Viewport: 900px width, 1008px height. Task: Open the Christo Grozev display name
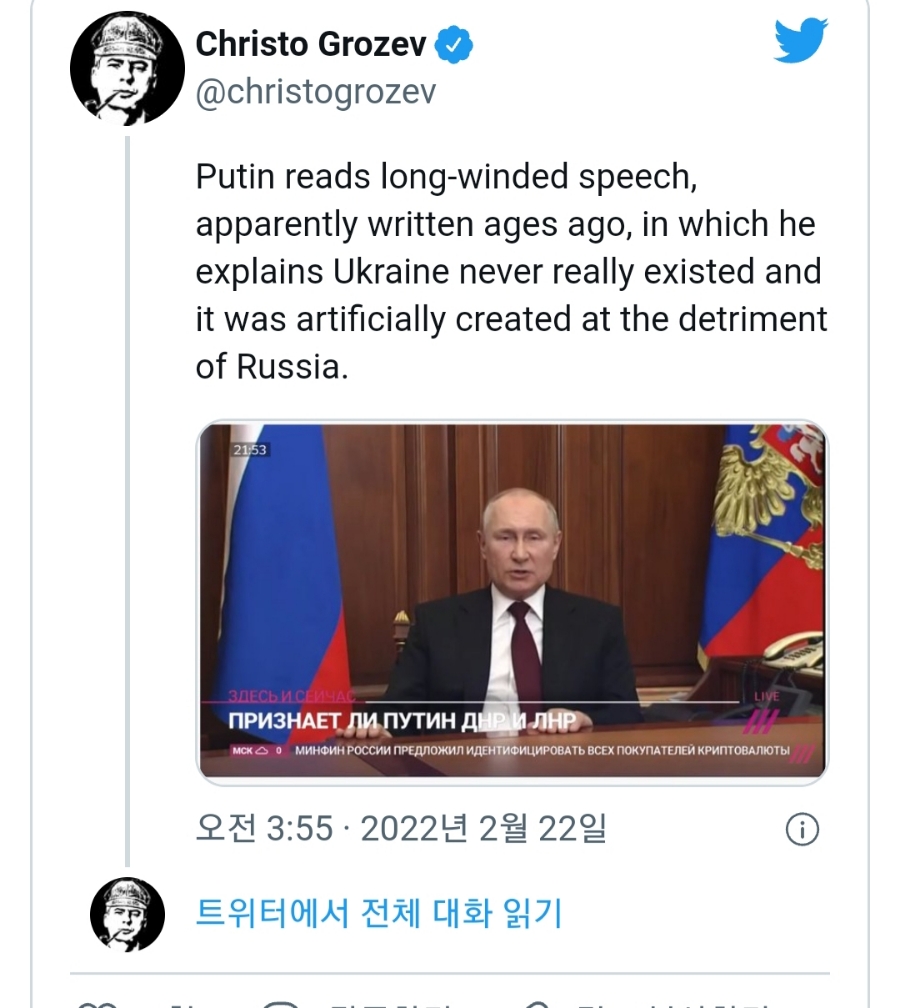click(311, 45)
